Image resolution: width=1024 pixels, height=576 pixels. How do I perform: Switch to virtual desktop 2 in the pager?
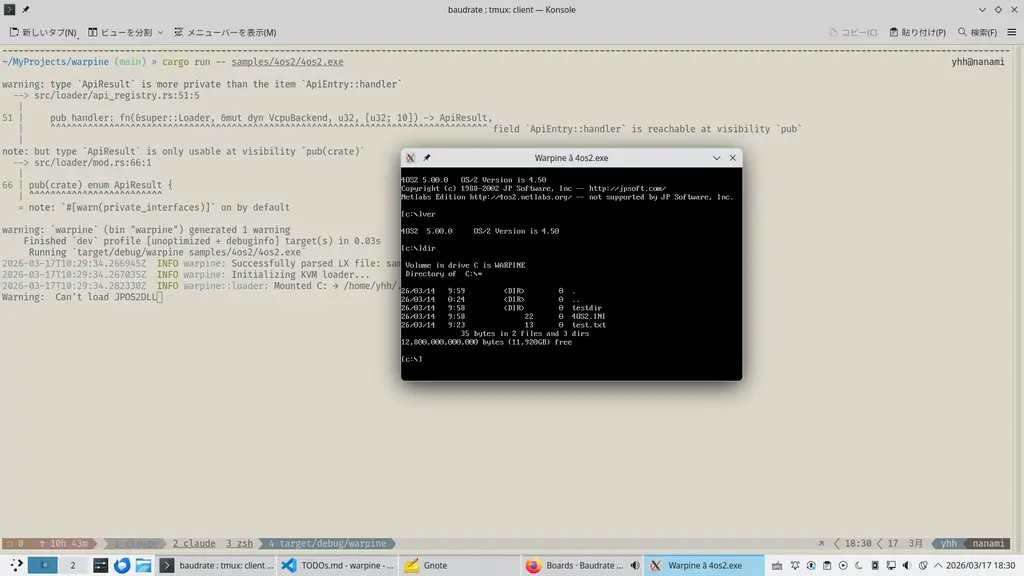[72, 565]
